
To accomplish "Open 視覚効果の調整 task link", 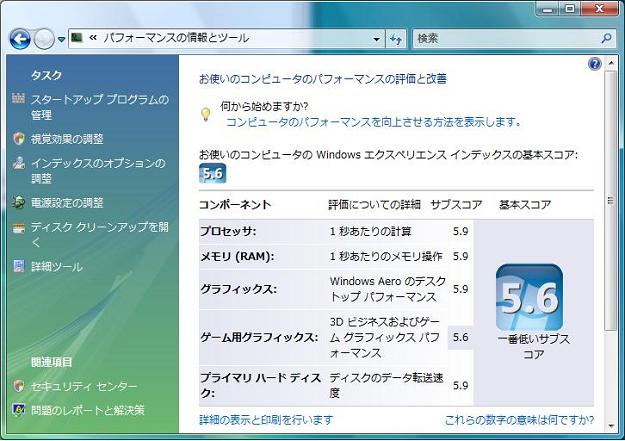I will tap(67, 139).
